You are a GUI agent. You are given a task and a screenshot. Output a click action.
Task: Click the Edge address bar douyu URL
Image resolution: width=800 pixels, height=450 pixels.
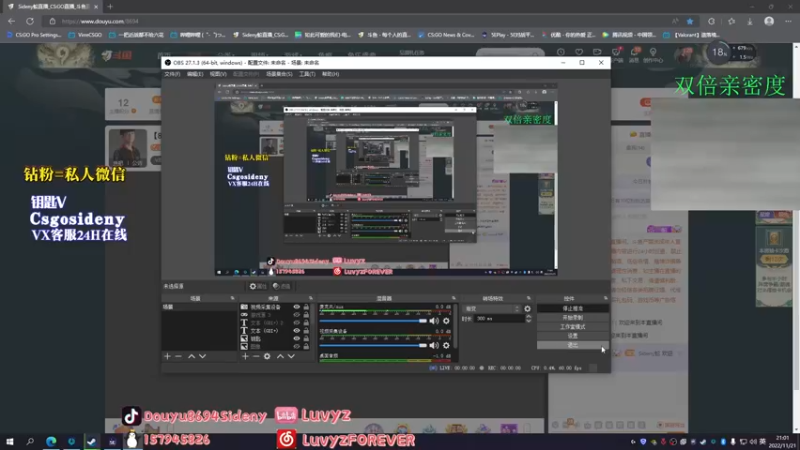[x=100, y=21]
